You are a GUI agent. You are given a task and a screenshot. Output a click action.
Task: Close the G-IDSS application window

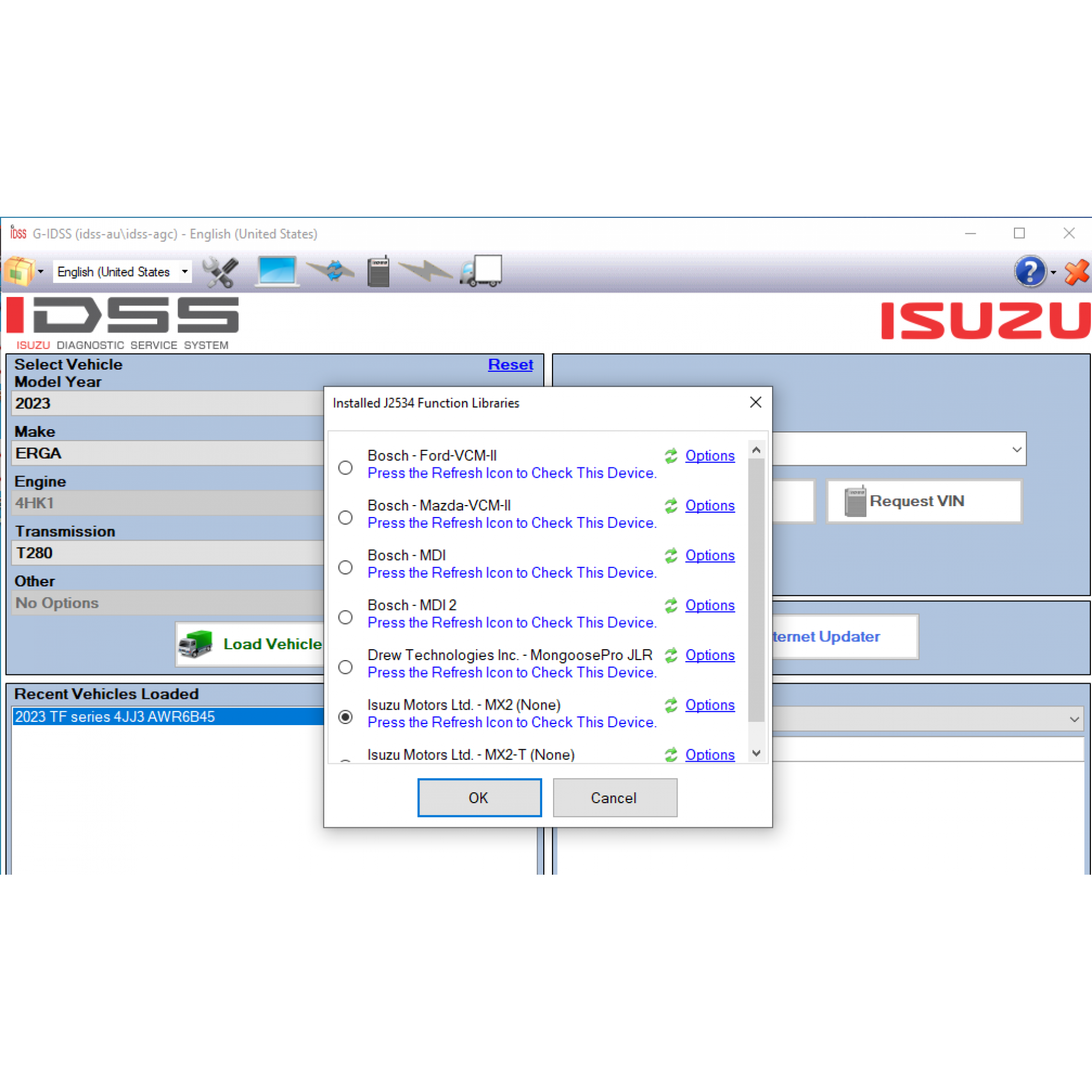1069,234
